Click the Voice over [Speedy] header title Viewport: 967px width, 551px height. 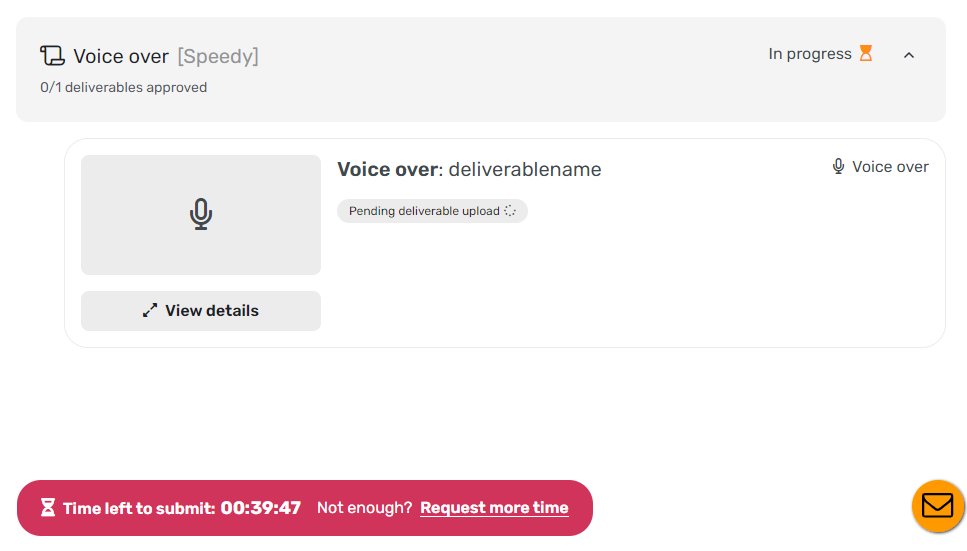166,56
